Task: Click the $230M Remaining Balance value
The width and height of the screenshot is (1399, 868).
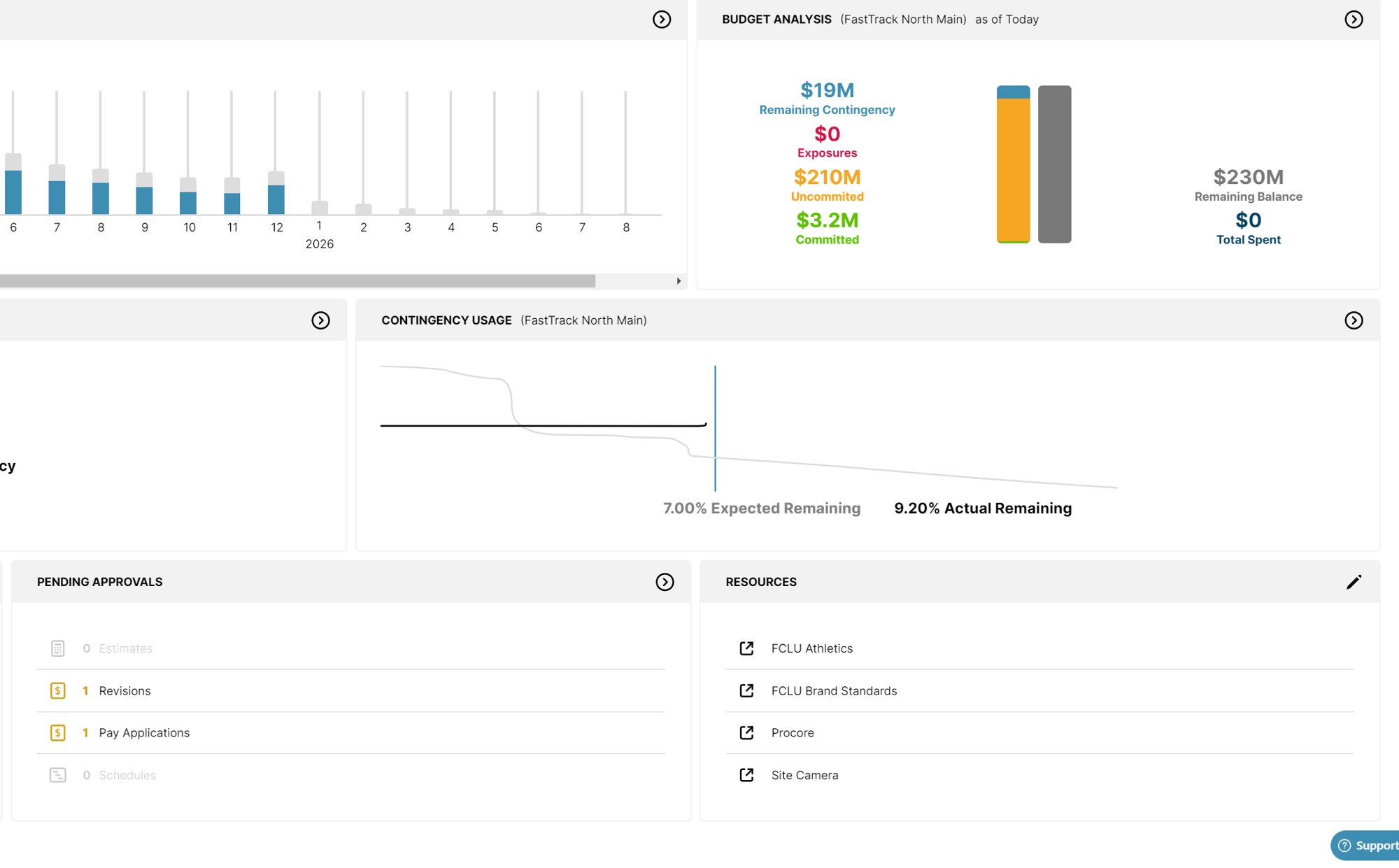Action: pos(1249,177)
